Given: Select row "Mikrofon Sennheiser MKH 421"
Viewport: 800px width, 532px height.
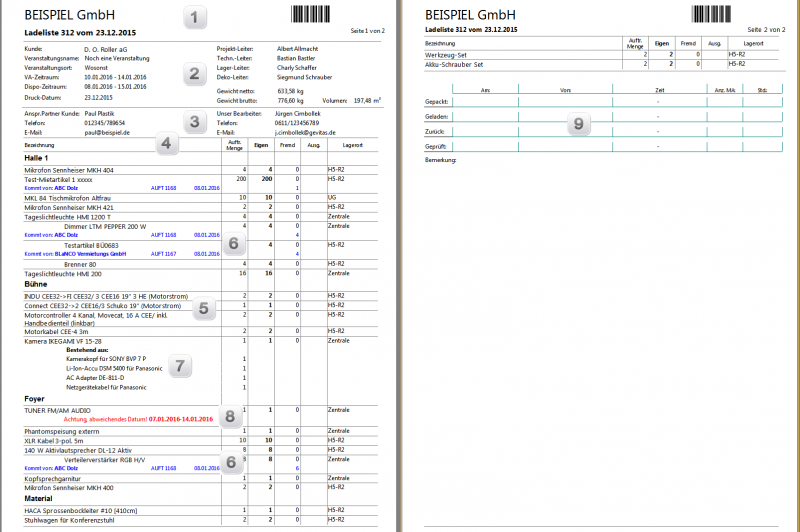Looking at the screenshot, I should 201,208.
